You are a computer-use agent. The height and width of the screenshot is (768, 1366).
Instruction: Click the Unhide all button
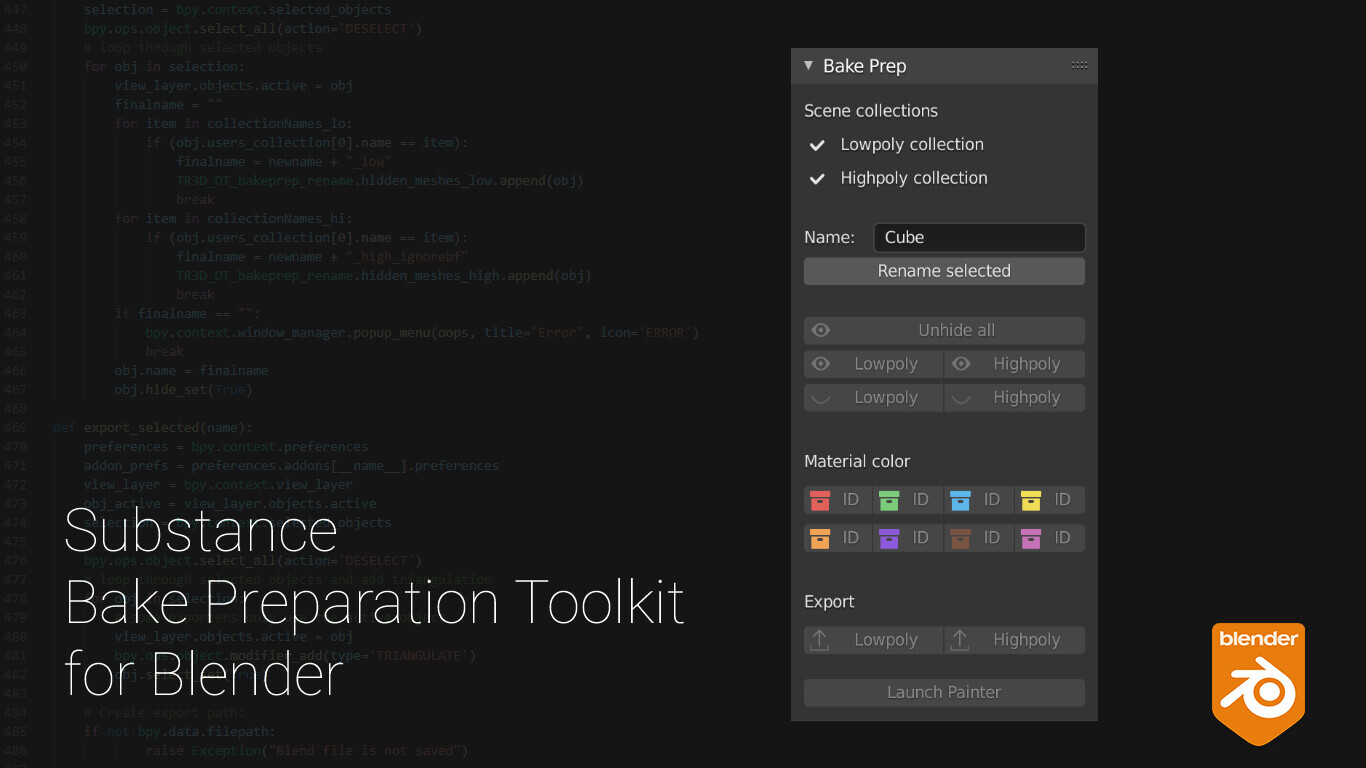coord(944,331)
